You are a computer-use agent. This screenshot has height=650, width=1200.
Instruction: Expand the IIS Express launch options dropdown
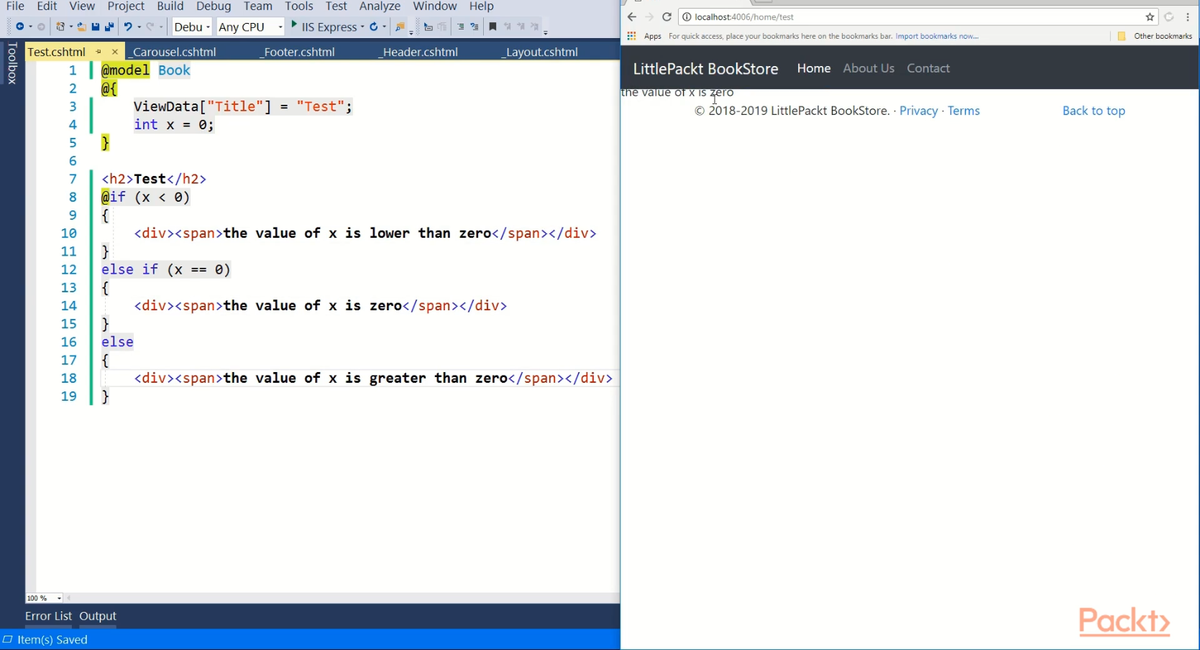click(x=362, y=27)
